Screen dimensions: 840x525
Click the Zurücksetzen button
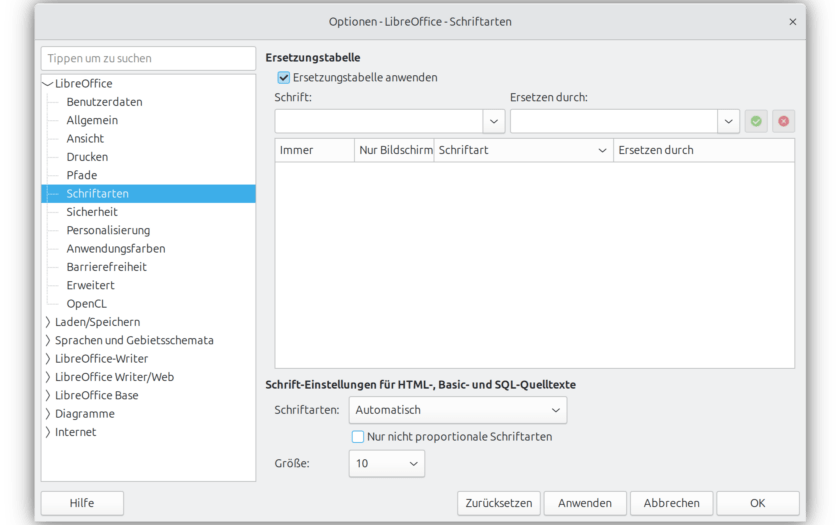click(x=499, y=503)
